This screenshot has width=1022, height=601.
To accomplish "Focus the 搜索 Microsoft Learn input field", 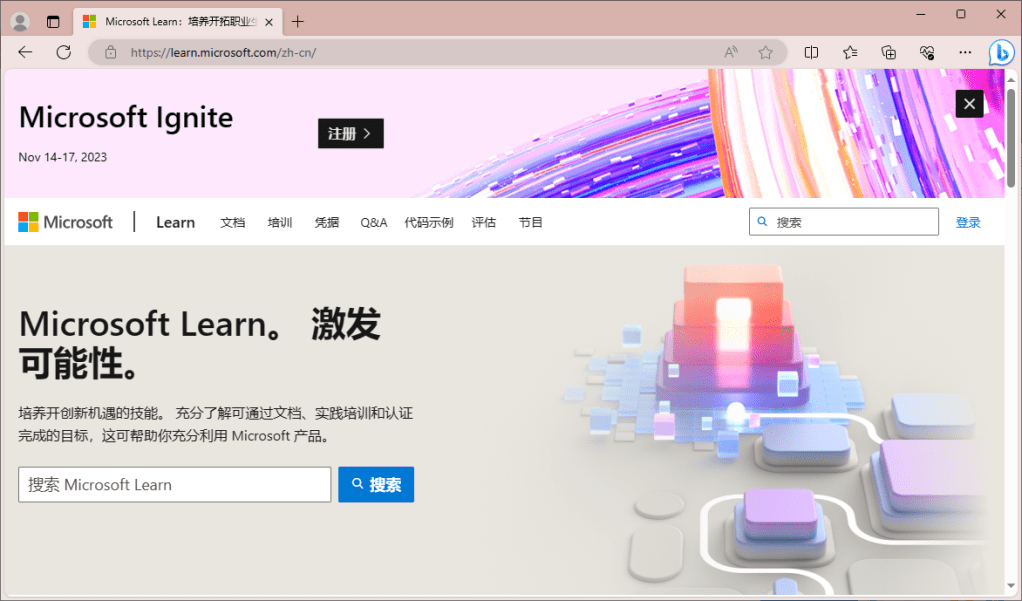I will 175,485.
